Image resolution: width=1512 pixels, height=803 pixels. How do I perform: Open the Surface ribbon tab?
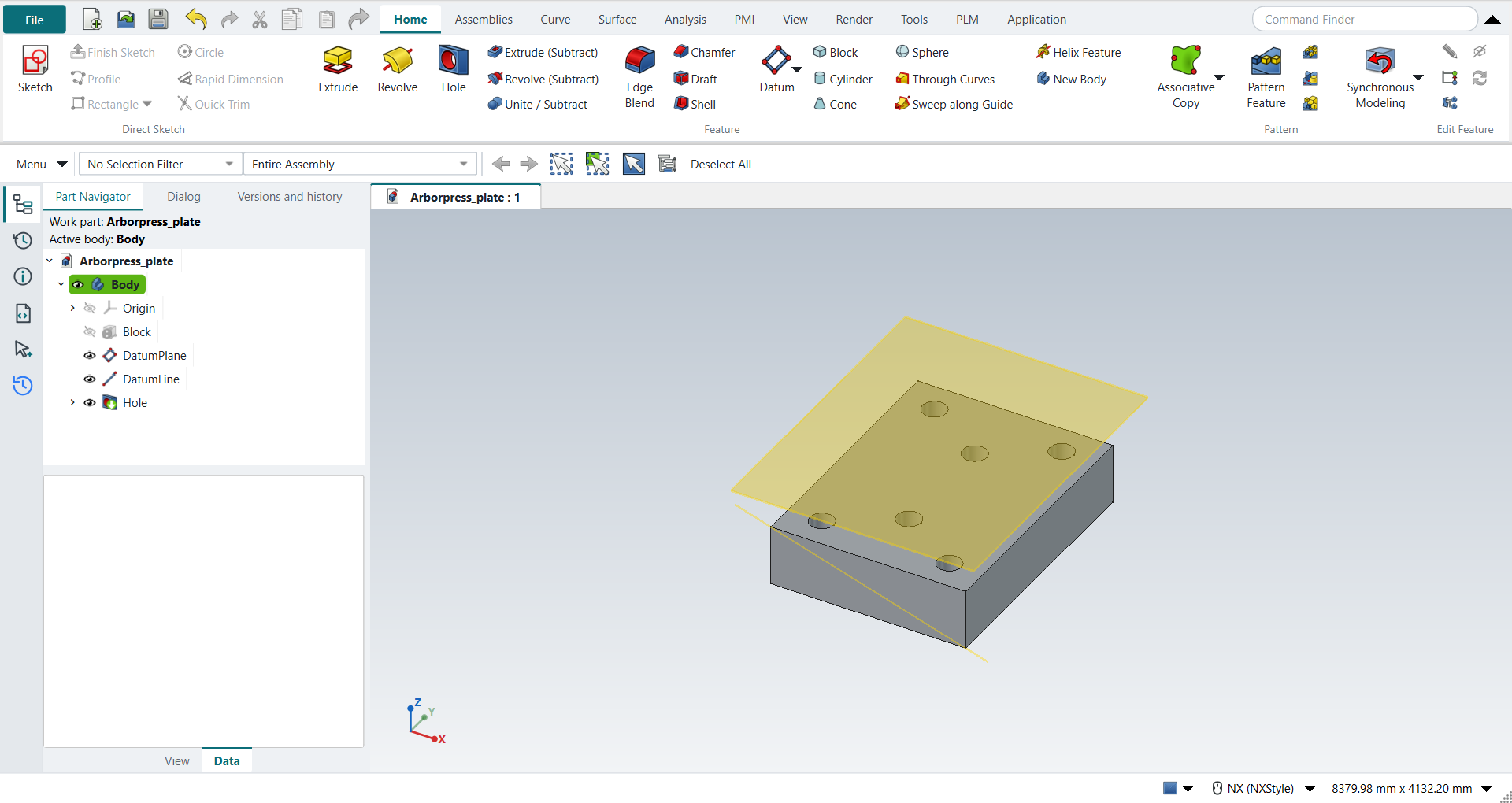617,20
